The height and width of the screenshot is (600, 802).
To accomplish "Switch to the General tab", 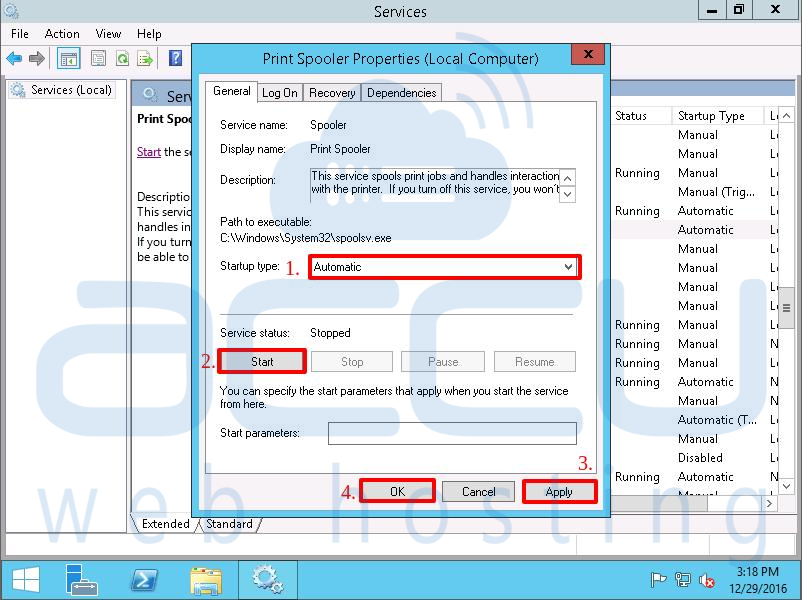I will click(232, 91).
